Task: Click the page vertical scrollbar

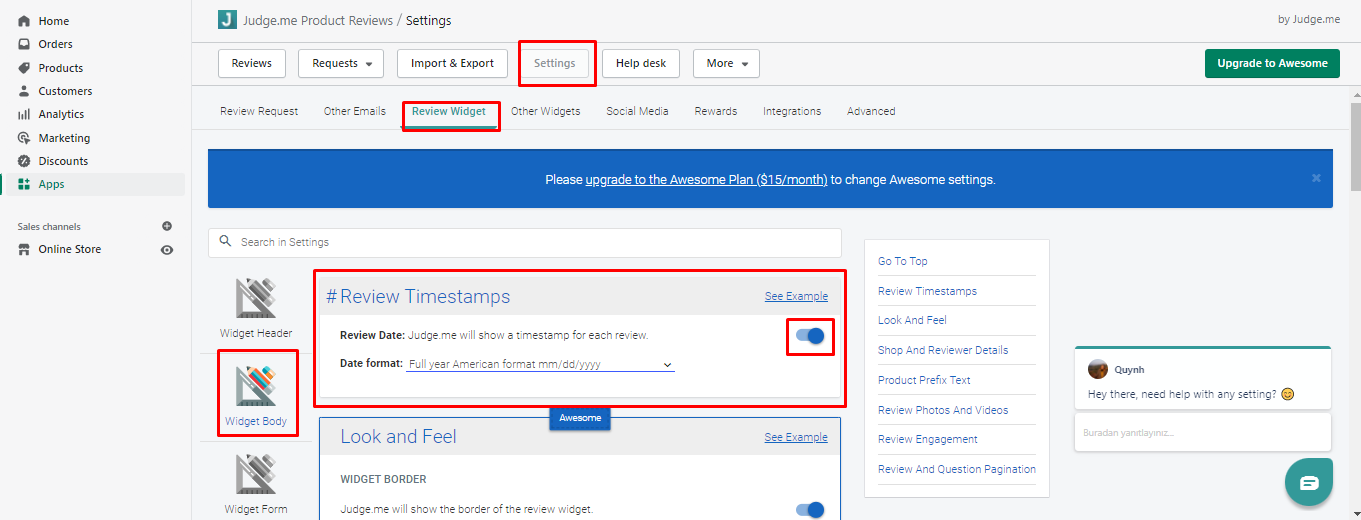Action: [1355, 145]
